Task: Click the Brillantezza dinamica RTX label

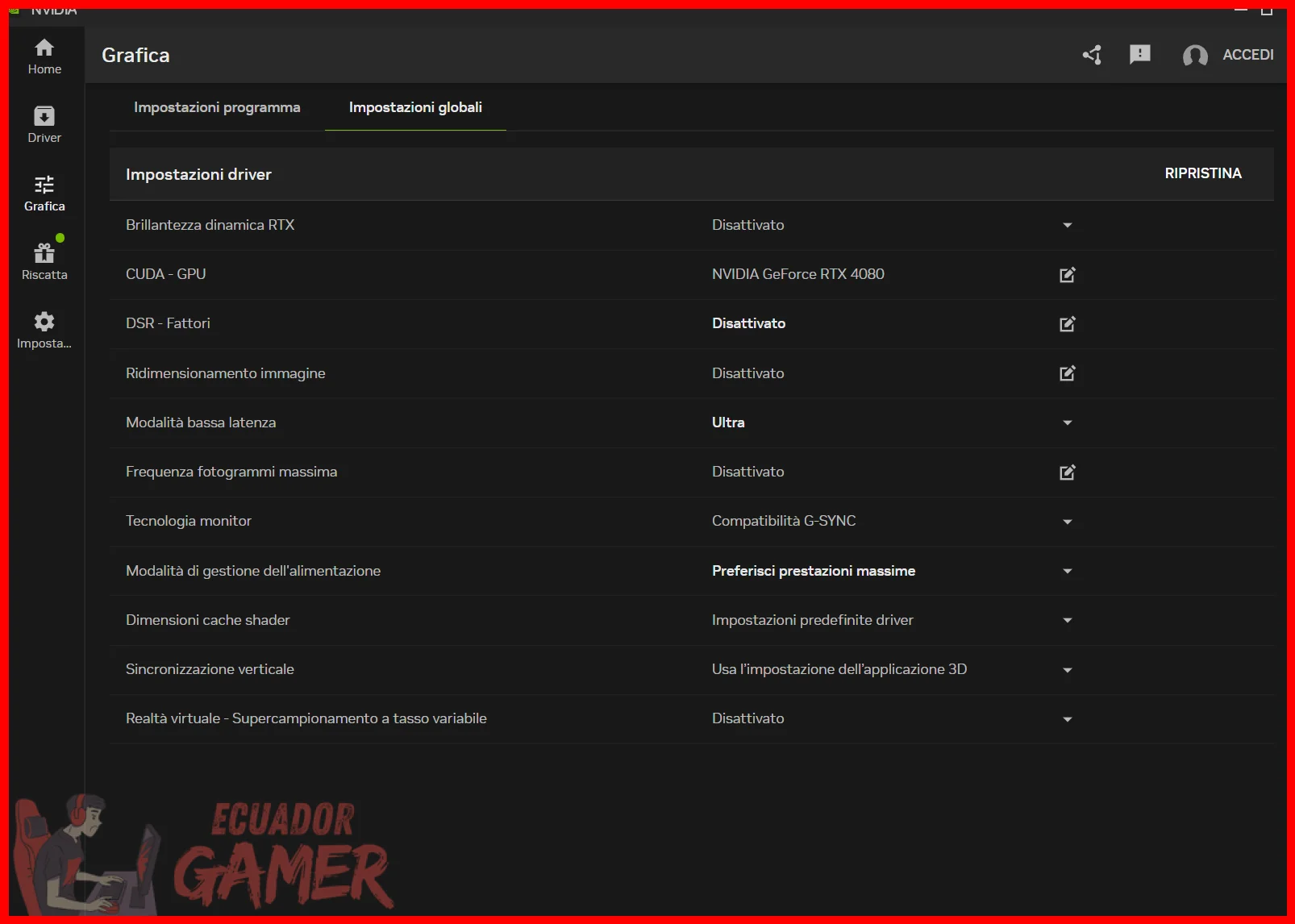Action: 210,225
